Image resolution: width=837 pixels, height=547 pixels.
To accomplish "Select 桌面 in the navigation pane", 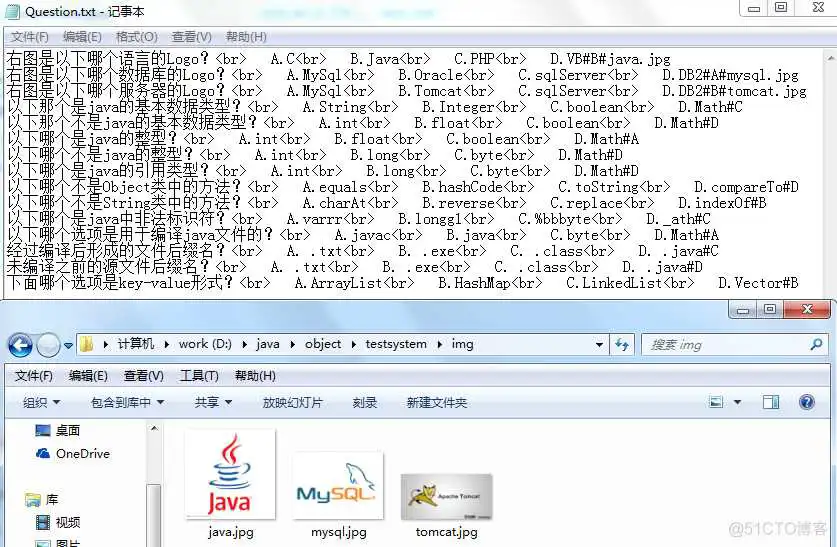I will click(x=57, y=430).
